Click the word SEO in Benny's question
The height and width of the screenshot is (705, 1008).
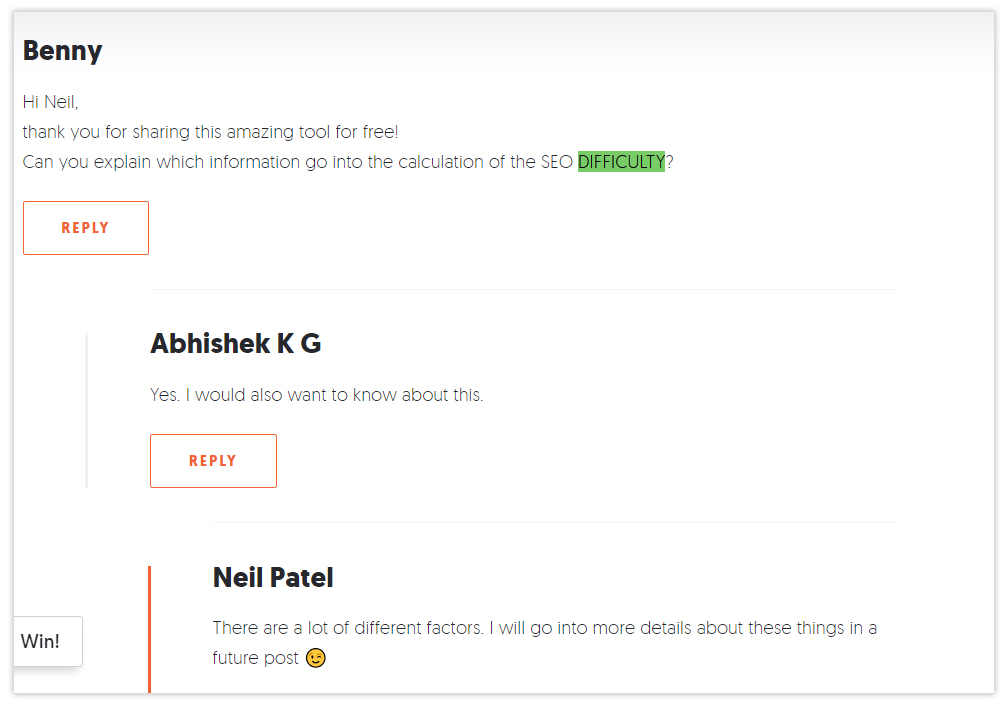[x=558, y=161]
